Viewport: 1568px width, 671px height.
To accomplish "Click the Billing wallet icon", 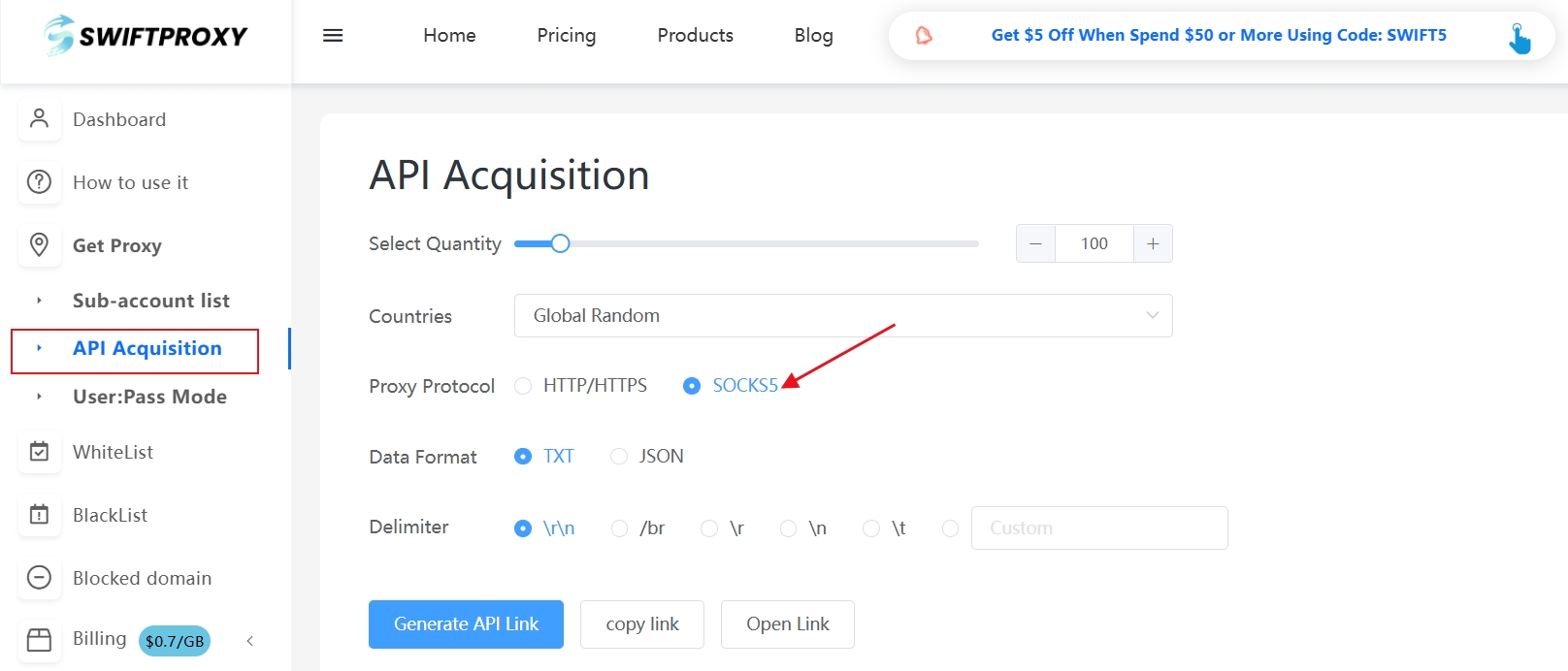I will pos(39,640).
